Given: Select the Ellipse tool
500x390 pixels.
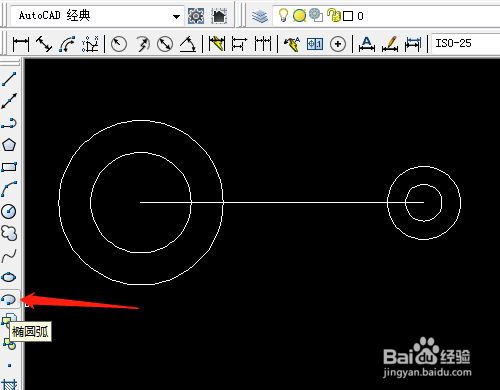Looking at the screenshot, I should tap(9, 277).
